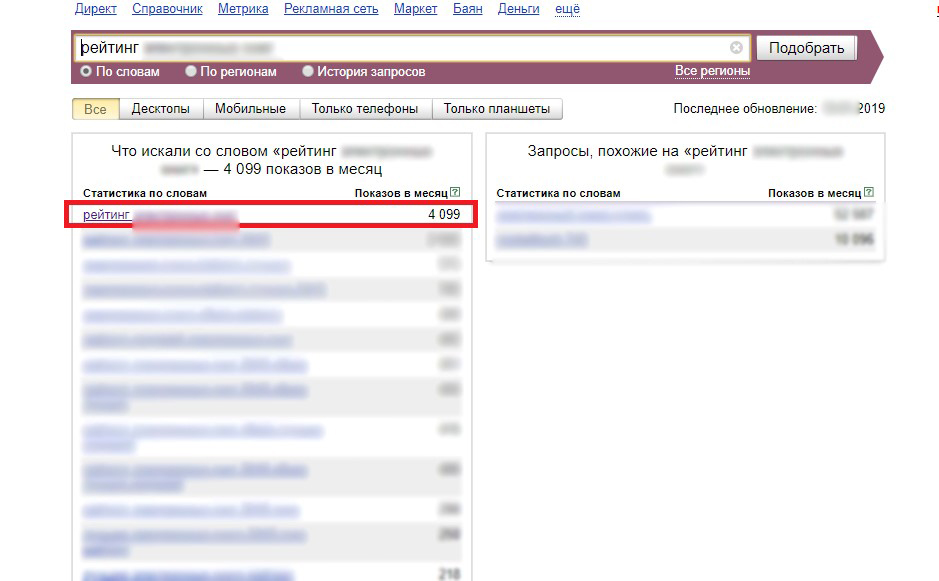
Task: Switch to the "Все" devices tab
Action: (x=95, y=109)
